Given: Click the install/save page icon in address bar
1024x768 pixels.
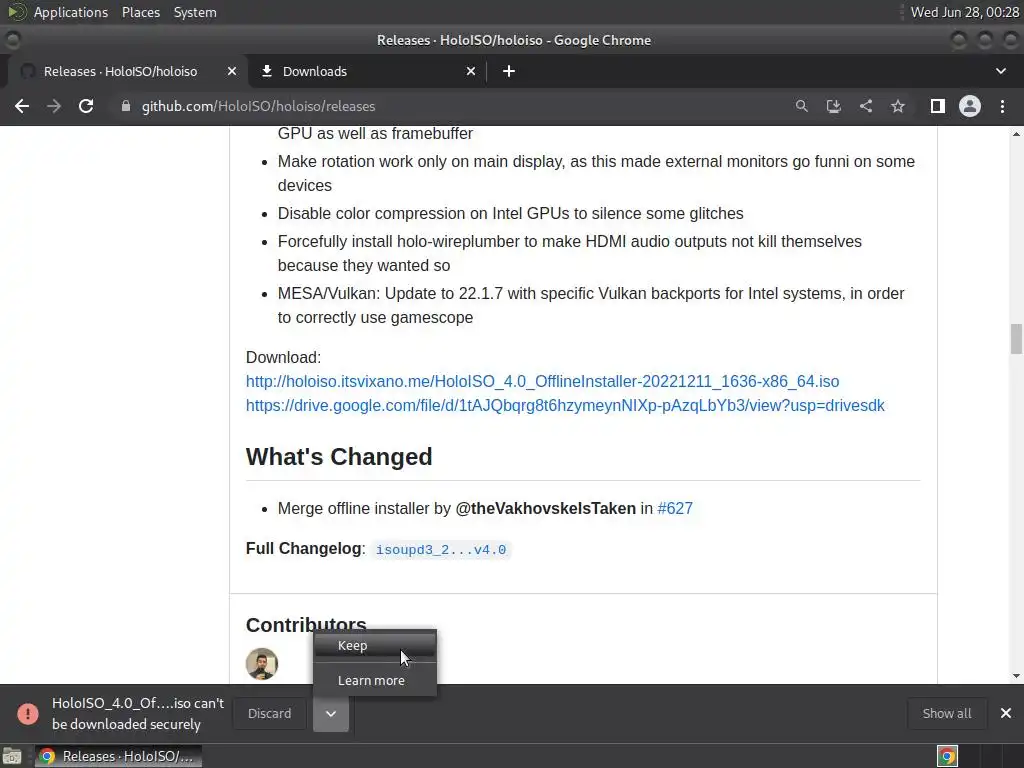Looking at the screenshot, I should [x=833, y=106].
